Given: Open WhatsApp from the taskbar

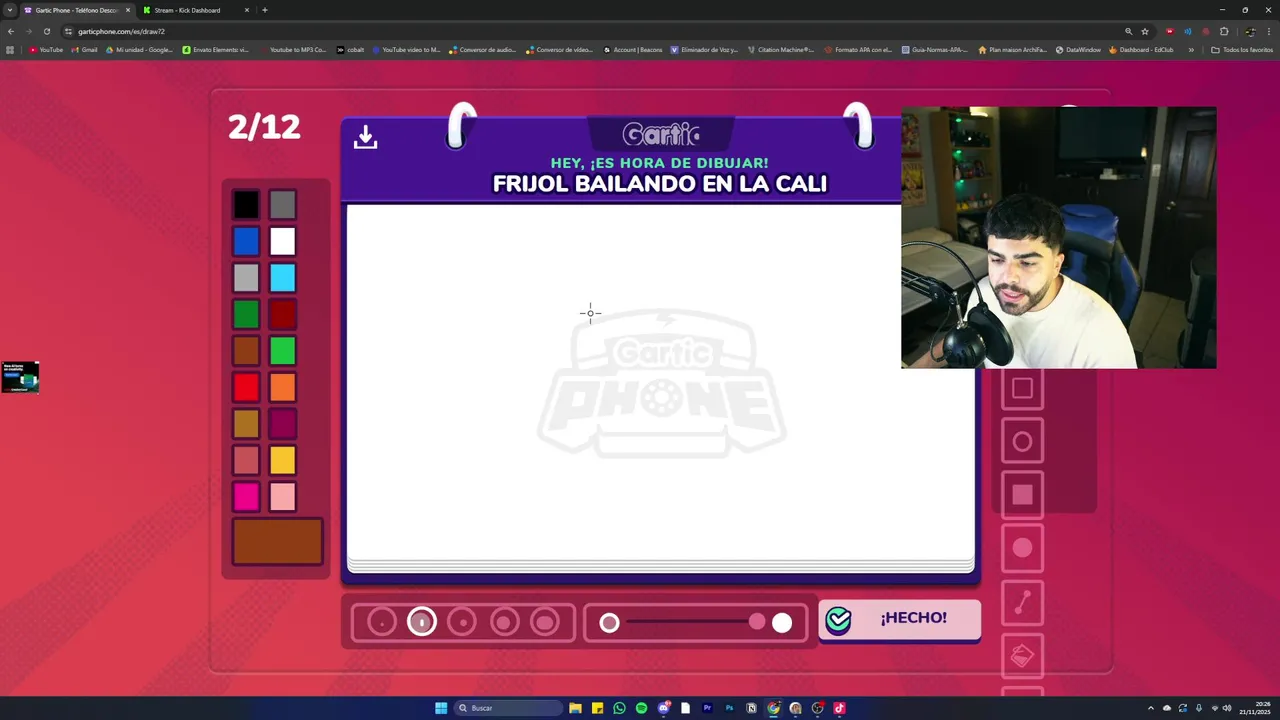Looking at the screenshot, I should 619,708.
